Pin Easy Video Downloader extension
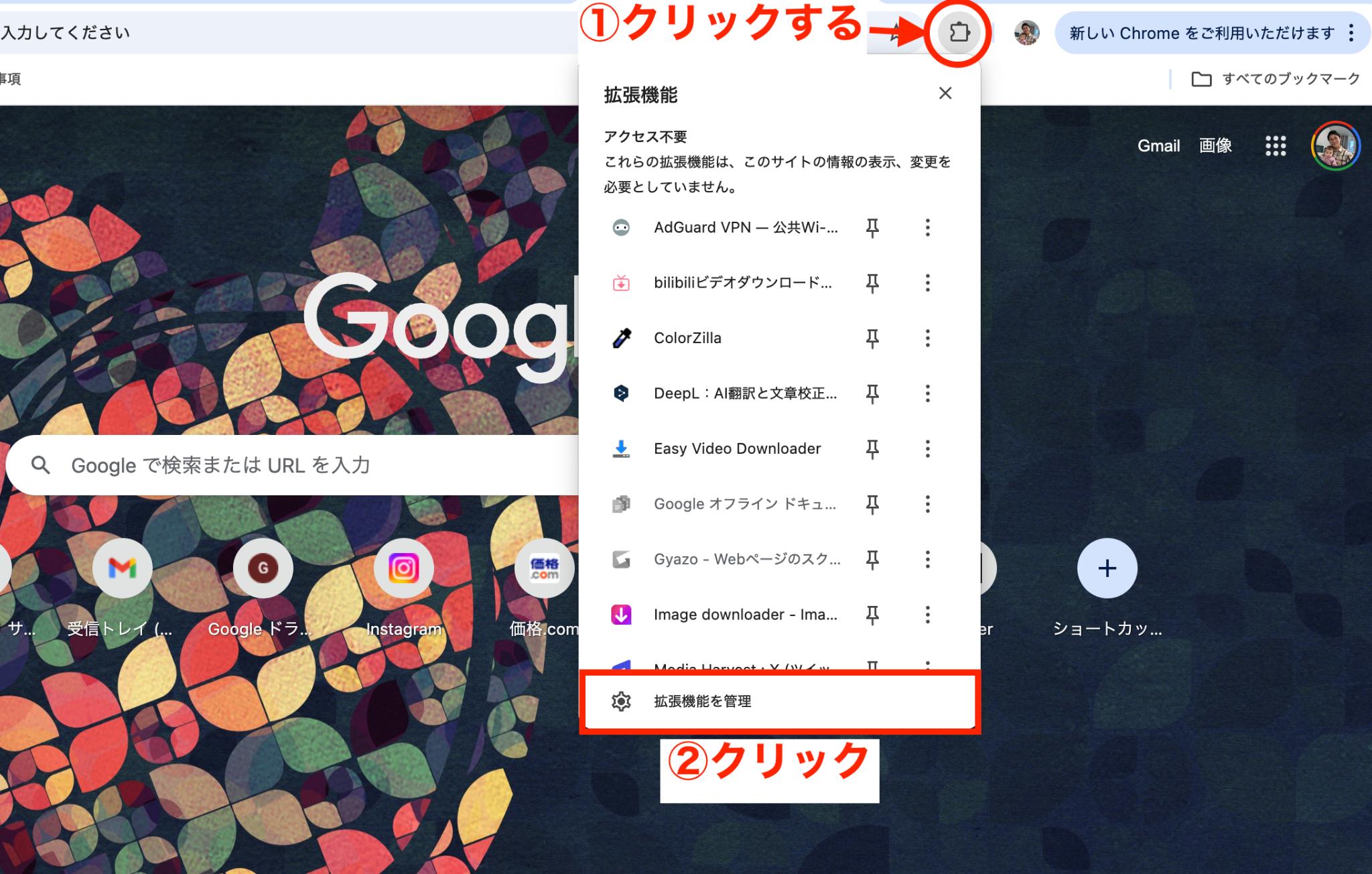1372x874 pixels. [x=872, y=448]
